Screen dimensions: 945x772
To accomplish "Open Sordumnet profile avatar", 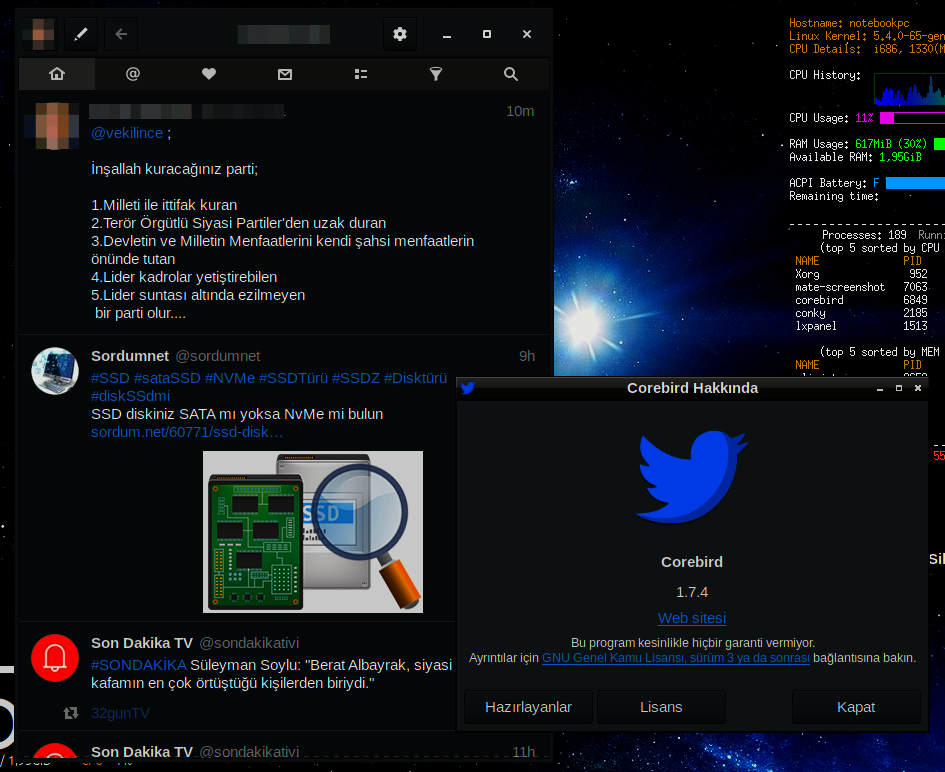I will [x=55, y=371].
